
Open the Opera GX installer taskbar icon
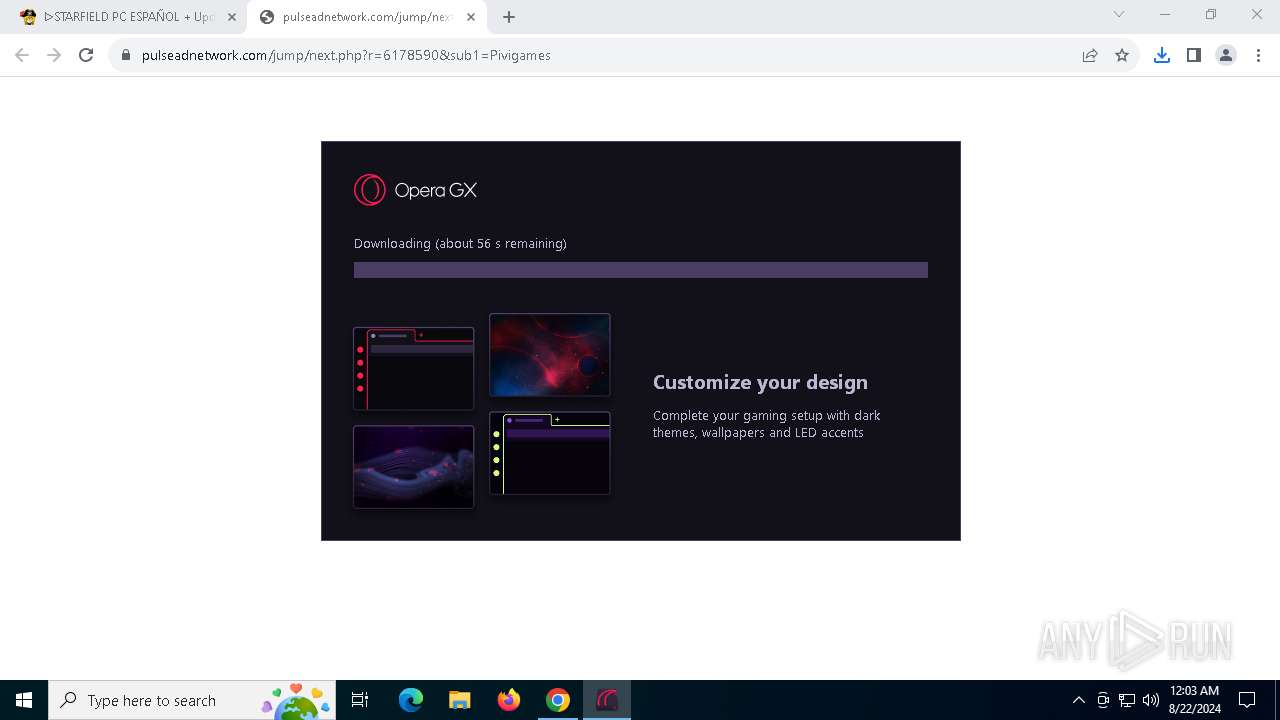click(x=607, y=700)
